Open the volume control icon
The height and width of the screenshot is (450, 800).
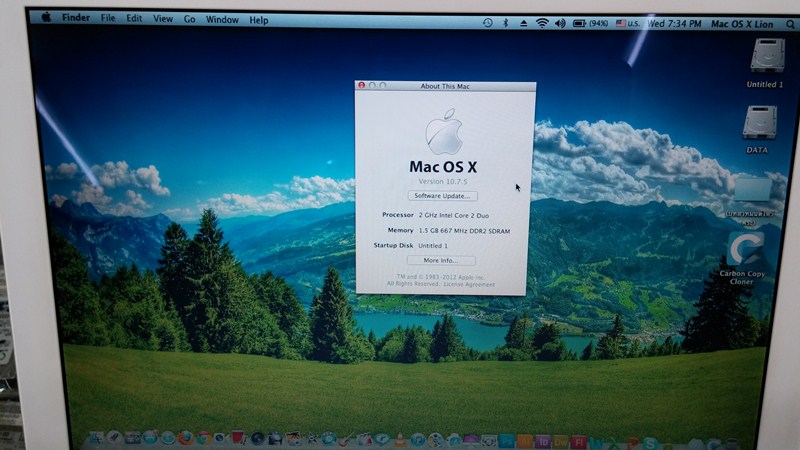560,23
